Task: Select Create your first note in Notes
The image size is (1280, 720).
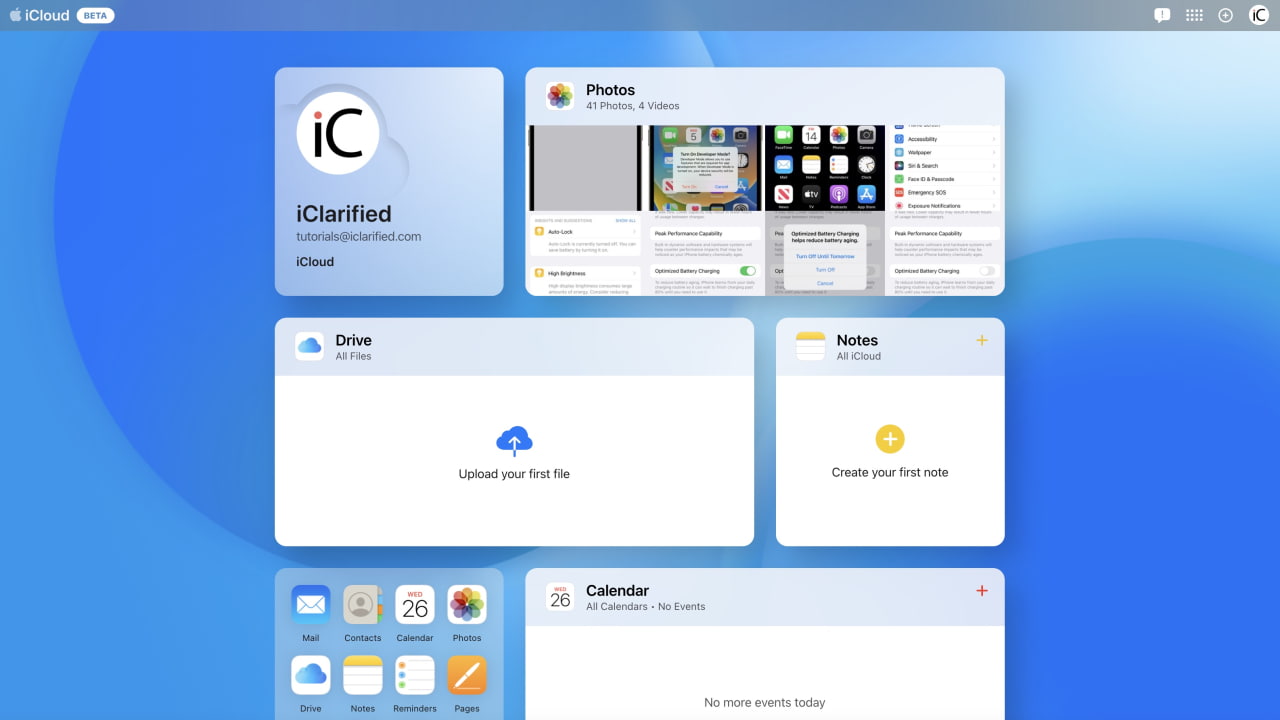Action: 889,471
